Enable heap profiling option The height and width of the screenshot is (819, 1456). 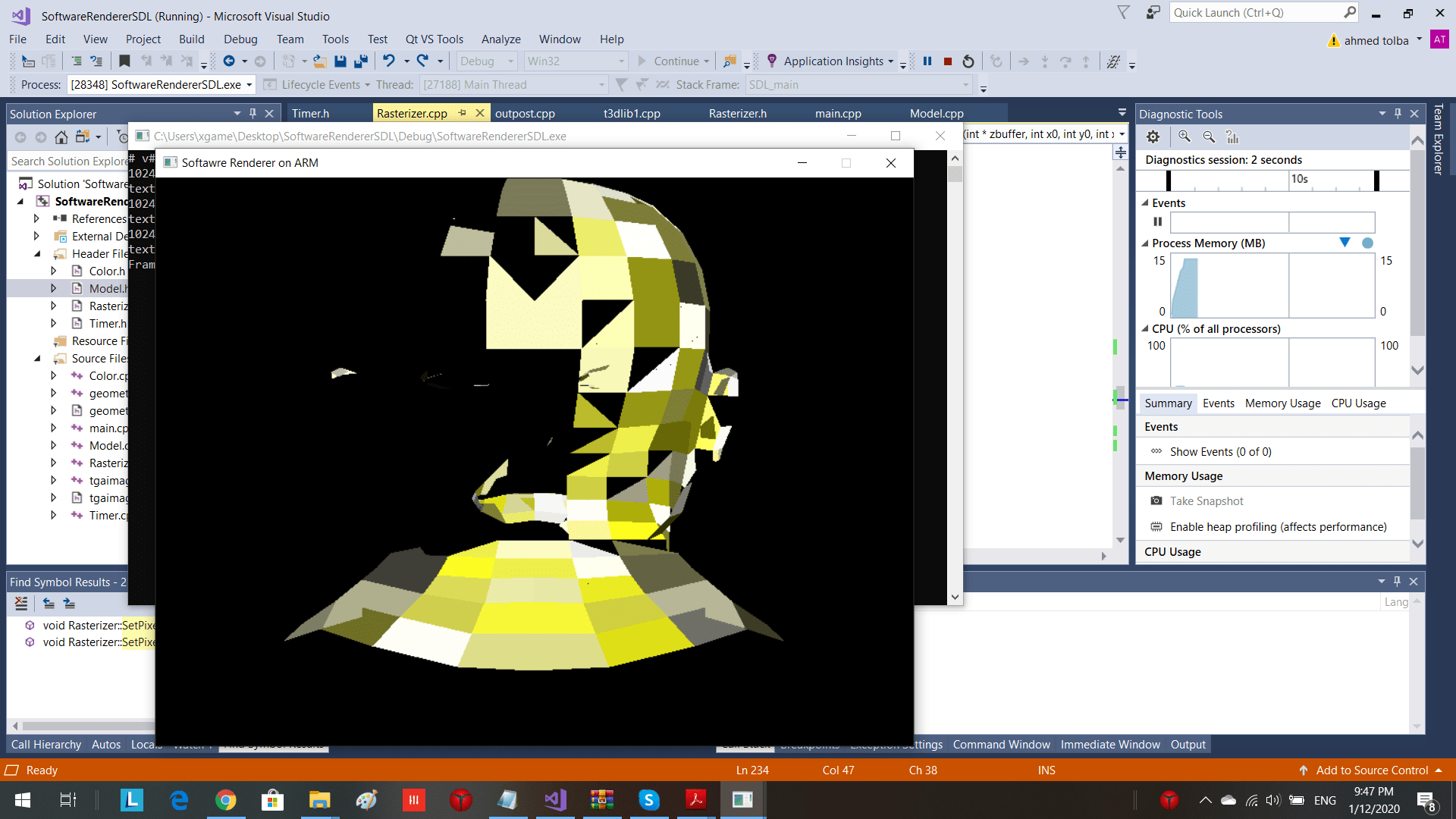pos(1278,527)
